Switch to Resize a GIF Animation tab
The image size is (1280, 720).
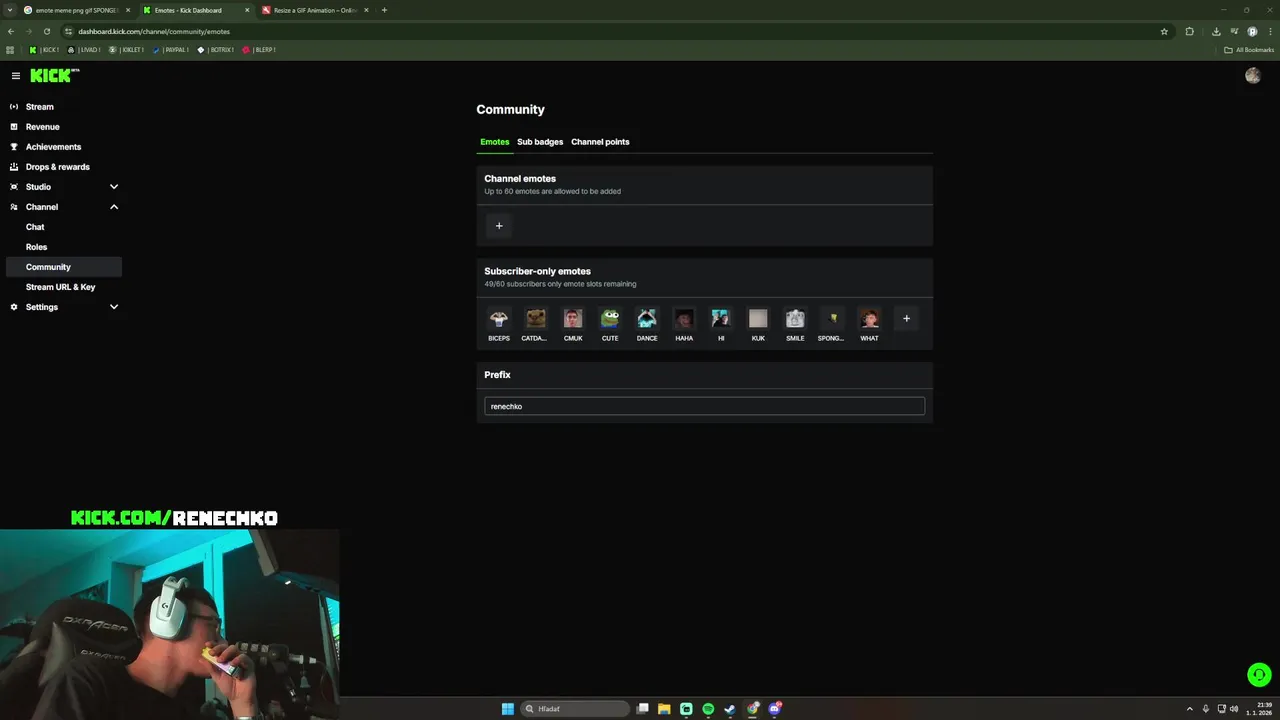point(315,10)
